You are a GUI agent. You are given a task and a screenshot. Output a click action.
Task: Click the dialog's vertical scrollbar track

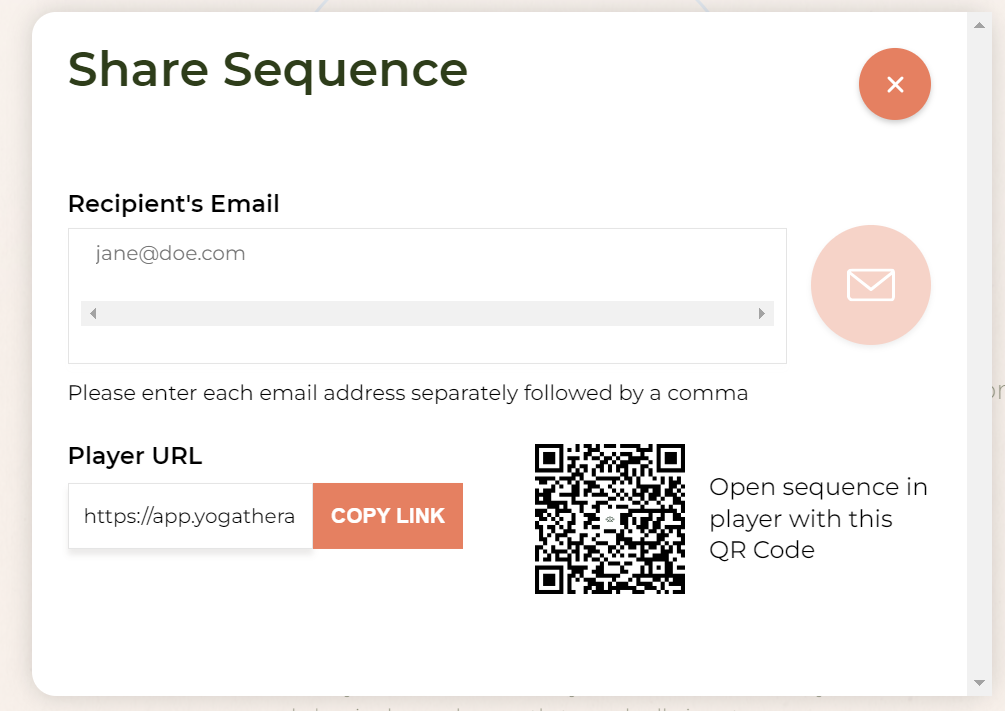(979, 354)
